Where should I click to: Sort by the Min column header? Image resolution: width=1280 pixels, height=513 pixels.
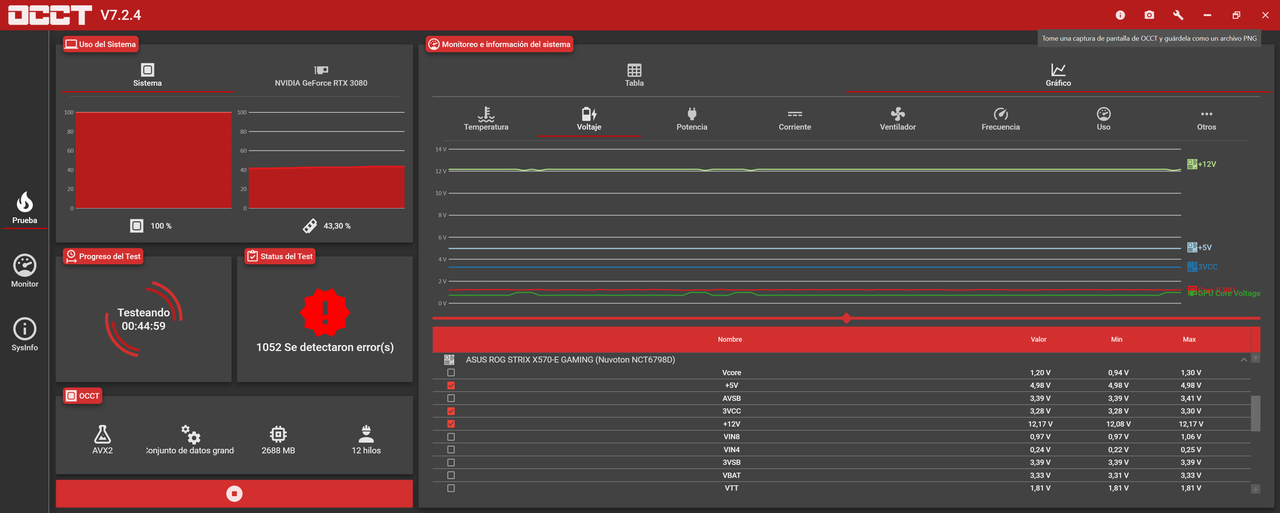pyautogui.click(x=1116, y=339)
